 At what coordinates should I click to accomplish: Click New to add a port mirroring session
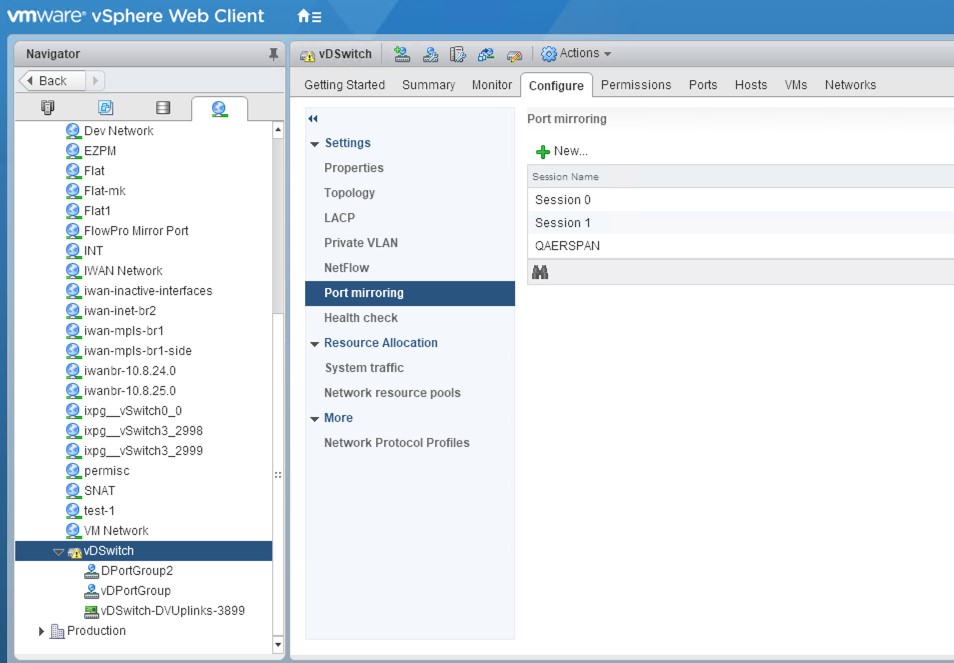(562, 151)
